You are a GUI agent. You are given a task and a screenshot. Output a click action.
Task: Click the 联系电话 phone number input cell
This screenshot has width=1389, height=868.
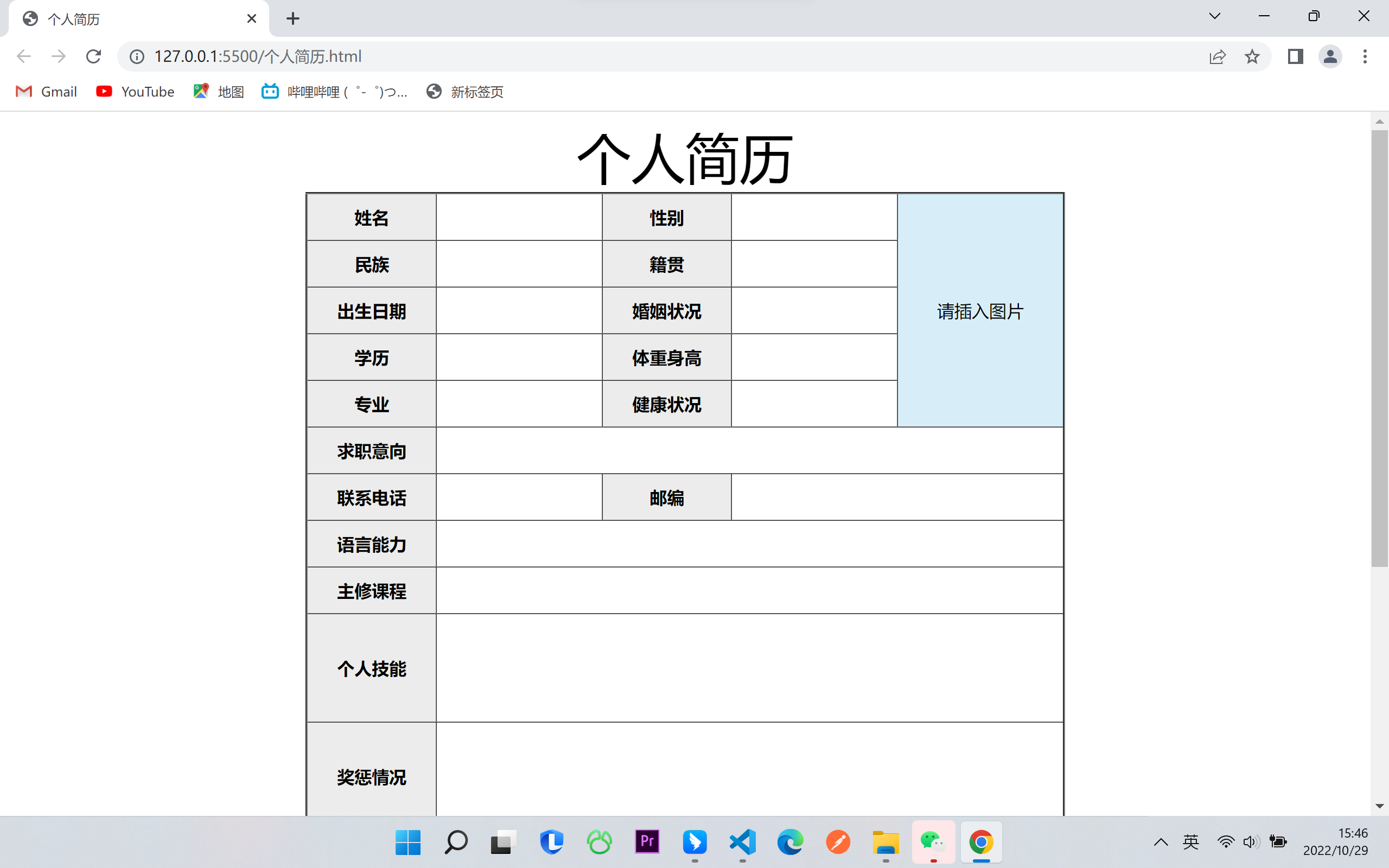[519, 497]
